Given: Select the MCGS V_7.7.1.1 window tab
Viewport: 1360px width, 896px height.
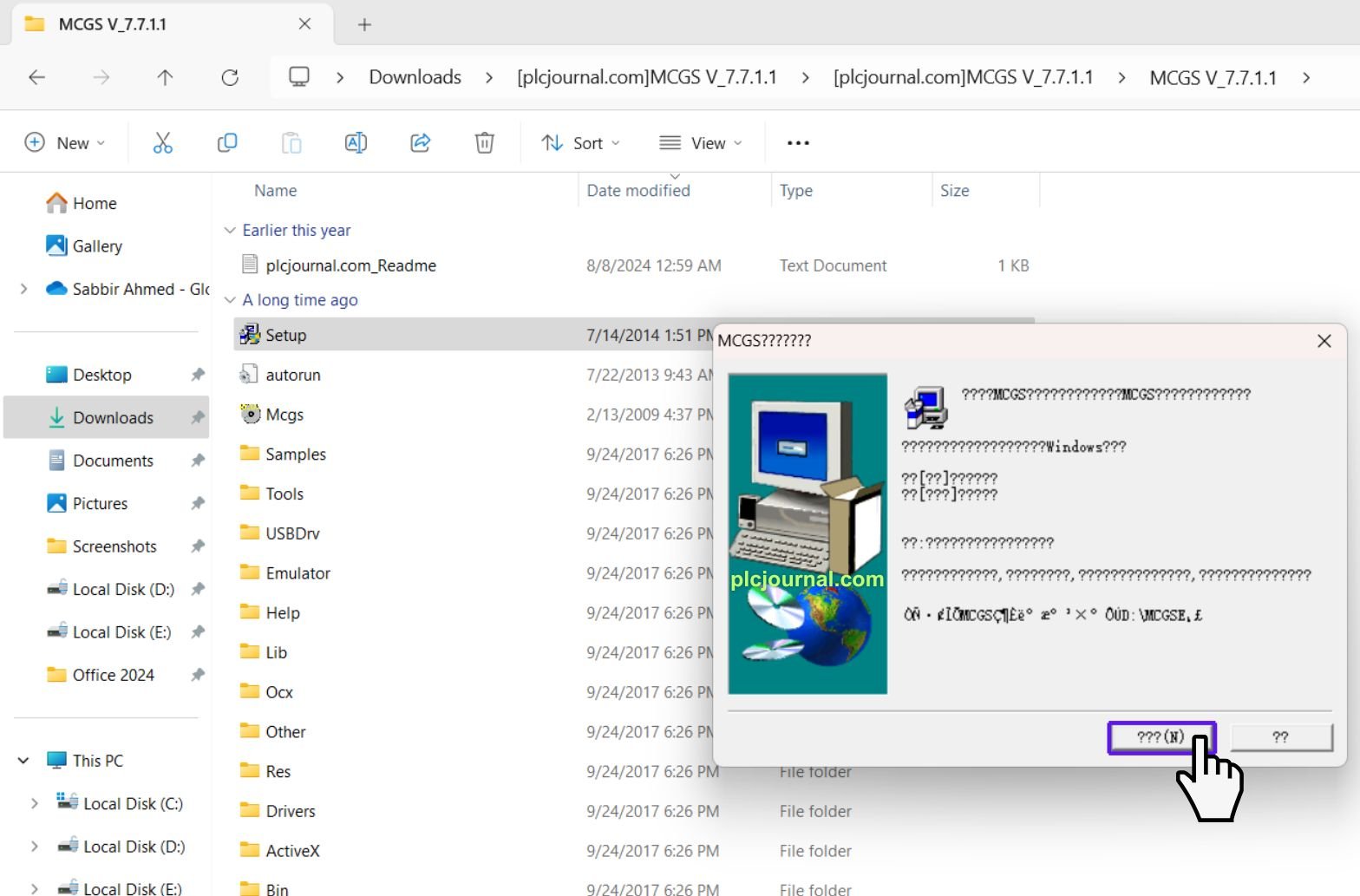Looking at the screenshot, I should pyautogui.click(x=172, y=24).
